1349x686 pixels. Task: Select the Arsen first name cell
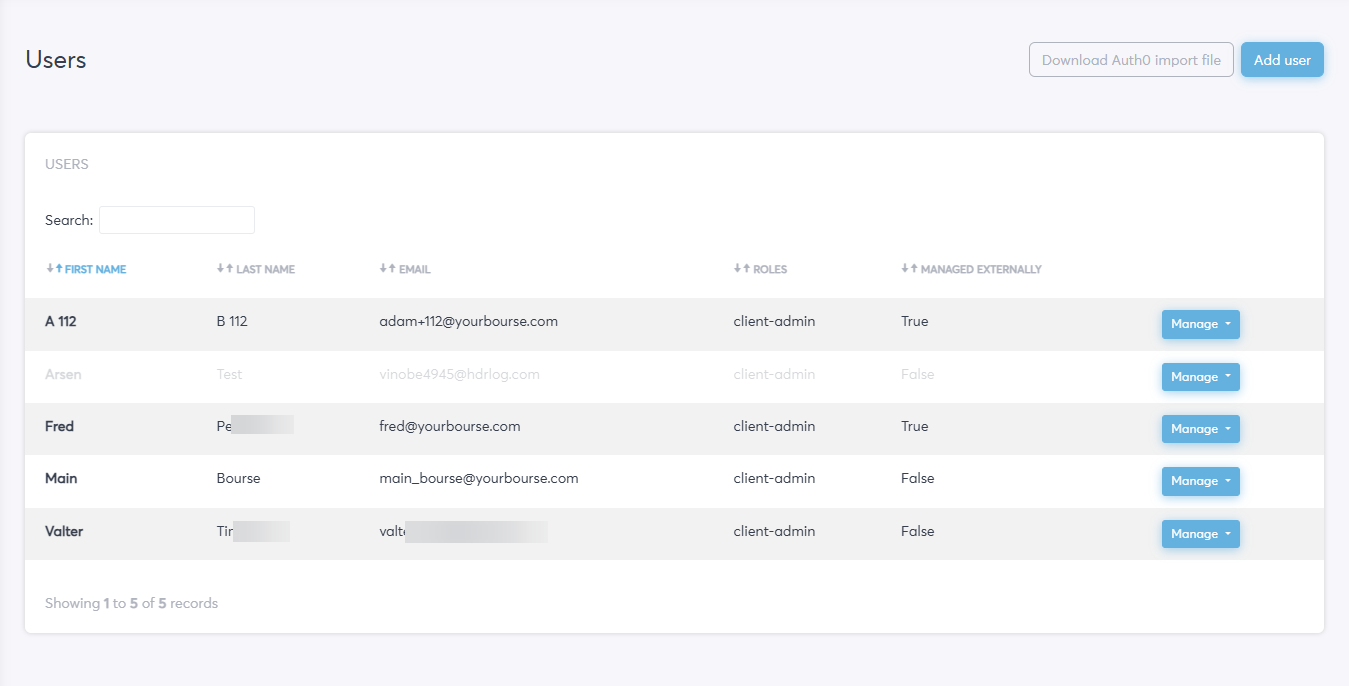(63, 375)
